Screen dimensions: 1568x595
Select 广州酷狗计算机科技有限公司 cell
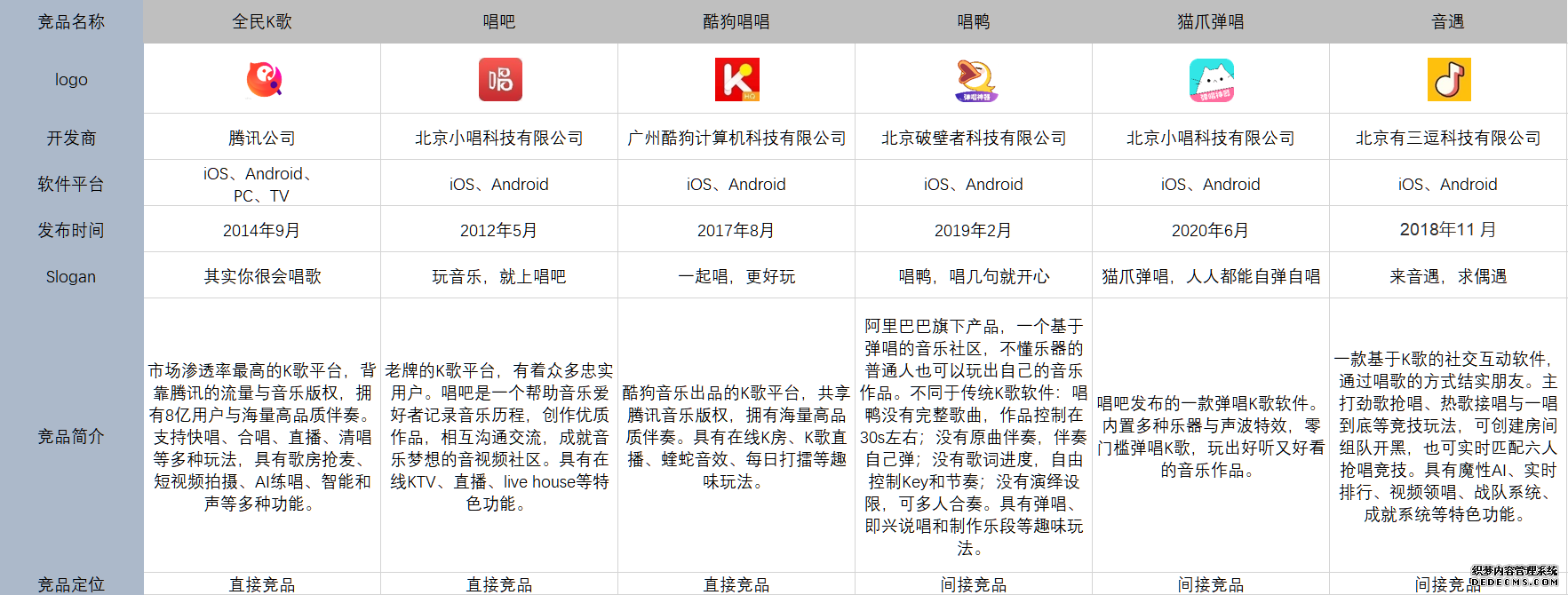coord(736,138)
